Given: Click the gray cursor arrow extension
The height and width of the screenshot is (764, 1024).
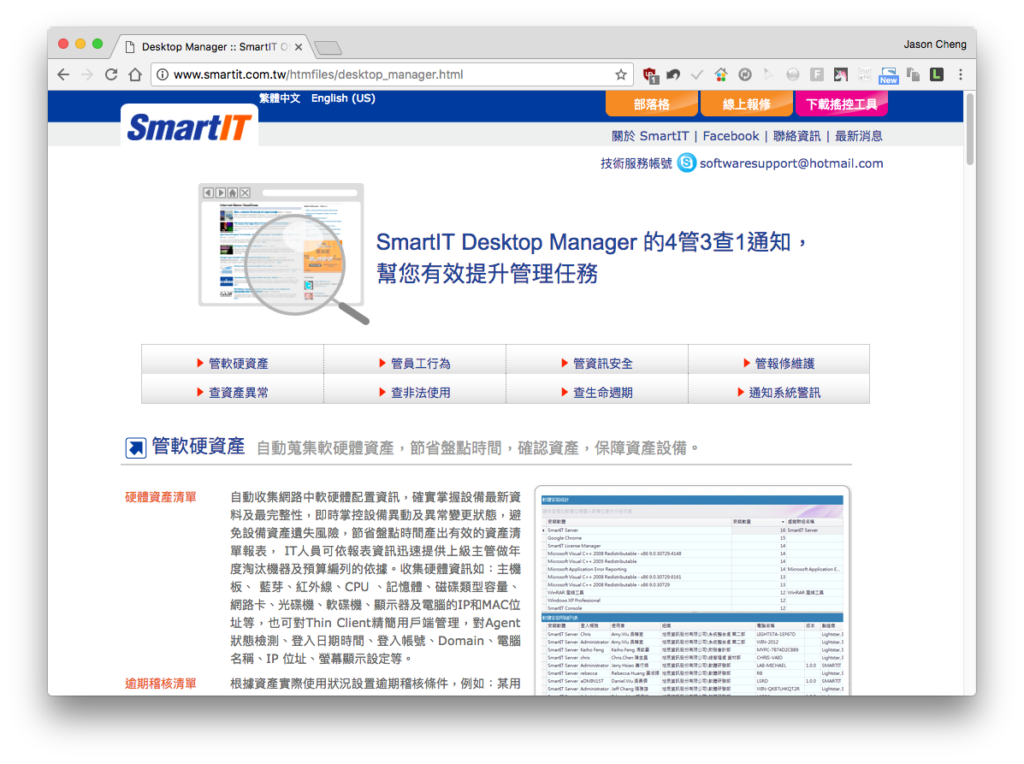Looking at the screenshot, I should point(769,74).
